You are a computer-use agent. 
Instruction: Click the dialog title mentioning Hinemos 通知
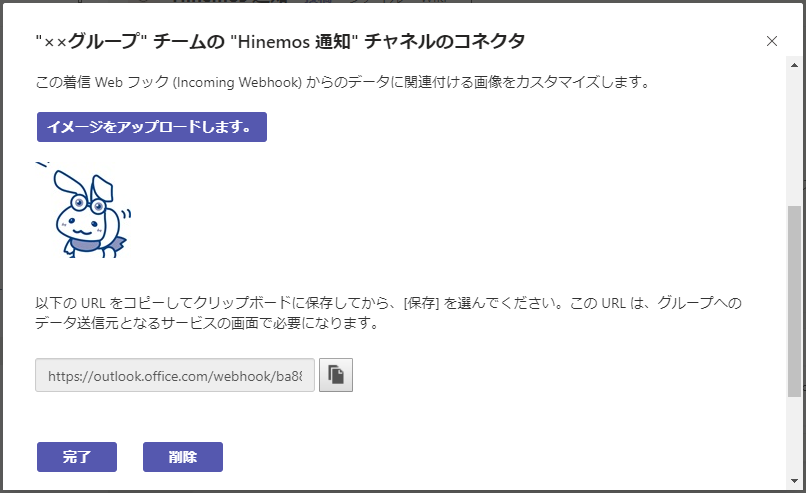(280, 41)
